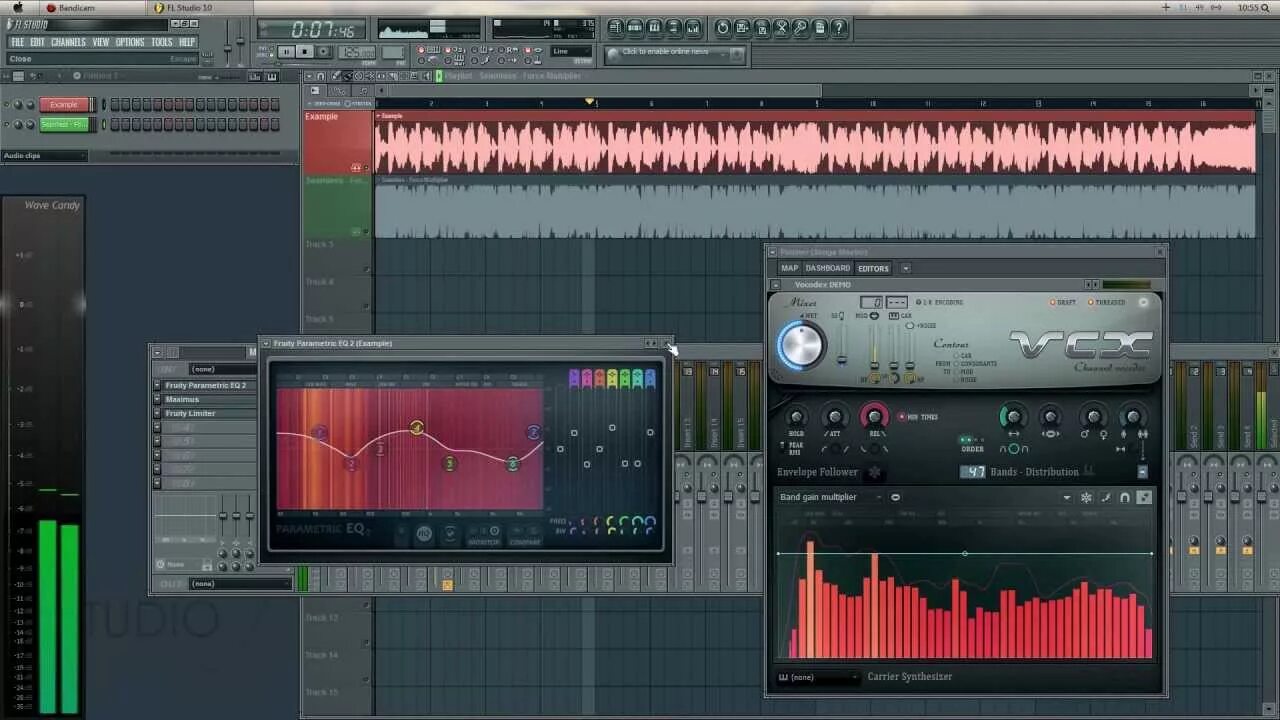Viewport: 1280px width, 720px height.
Task: Select the EDITORS tab in Patcher
Action: 873,268
